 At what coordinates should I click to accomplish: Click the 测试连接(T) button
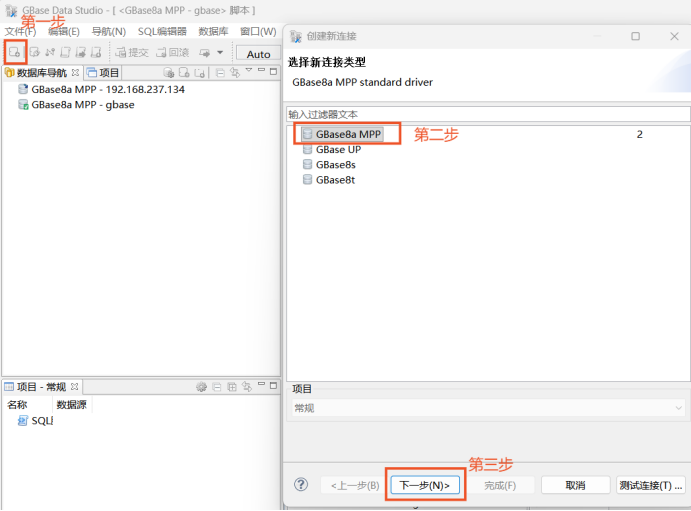click(651, 485)
